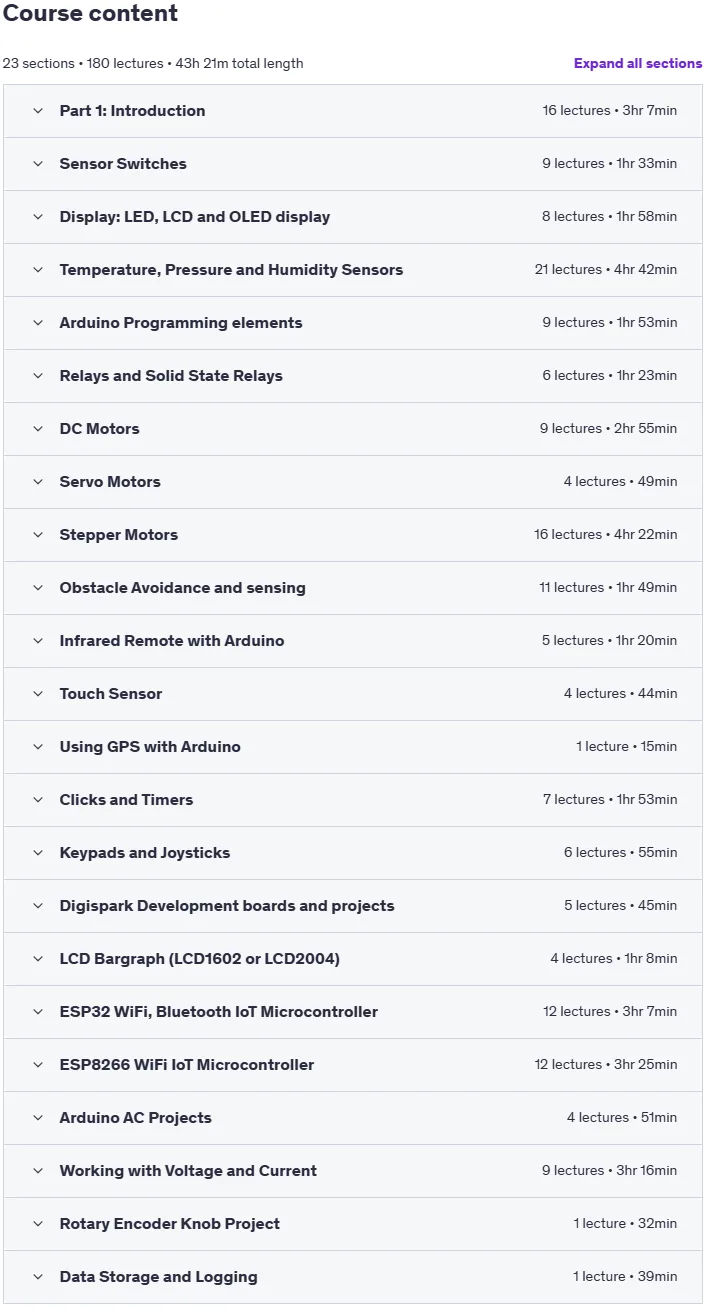Select Using GPS with Arduino section

click(x=353, y=747)
